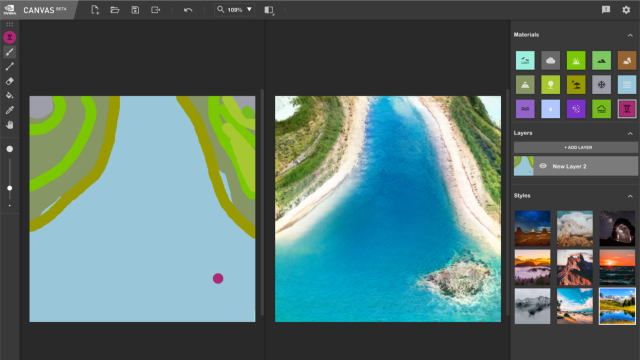Viewport: 640px width, 360px height.
Task: Pick the bright green grass material
Action: point(576,60)
